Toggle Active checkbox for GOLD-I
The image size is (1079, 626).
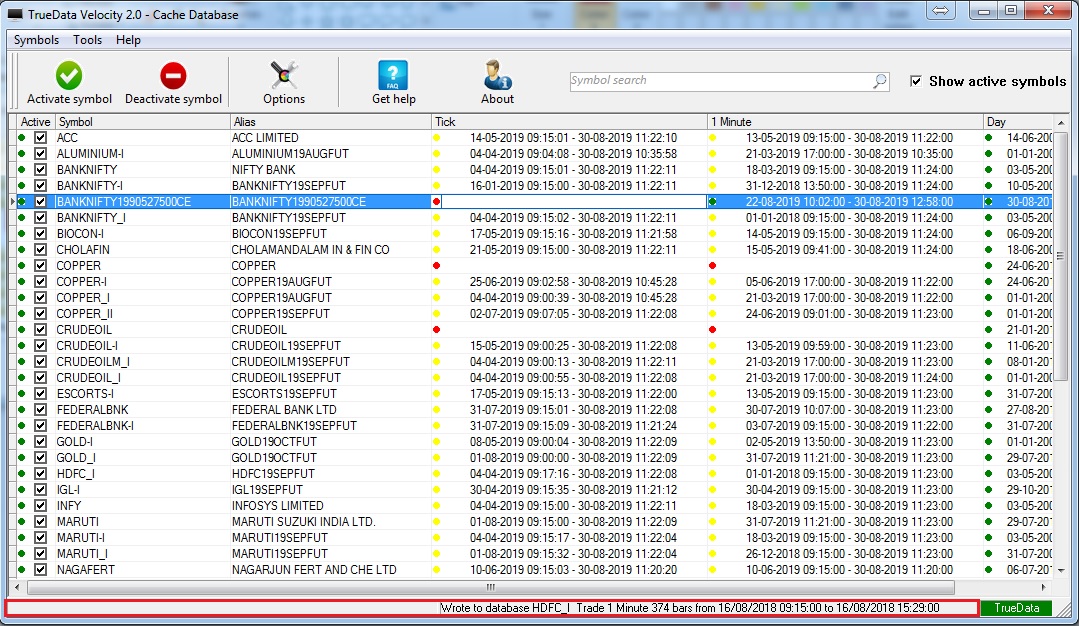click(41, 442)
